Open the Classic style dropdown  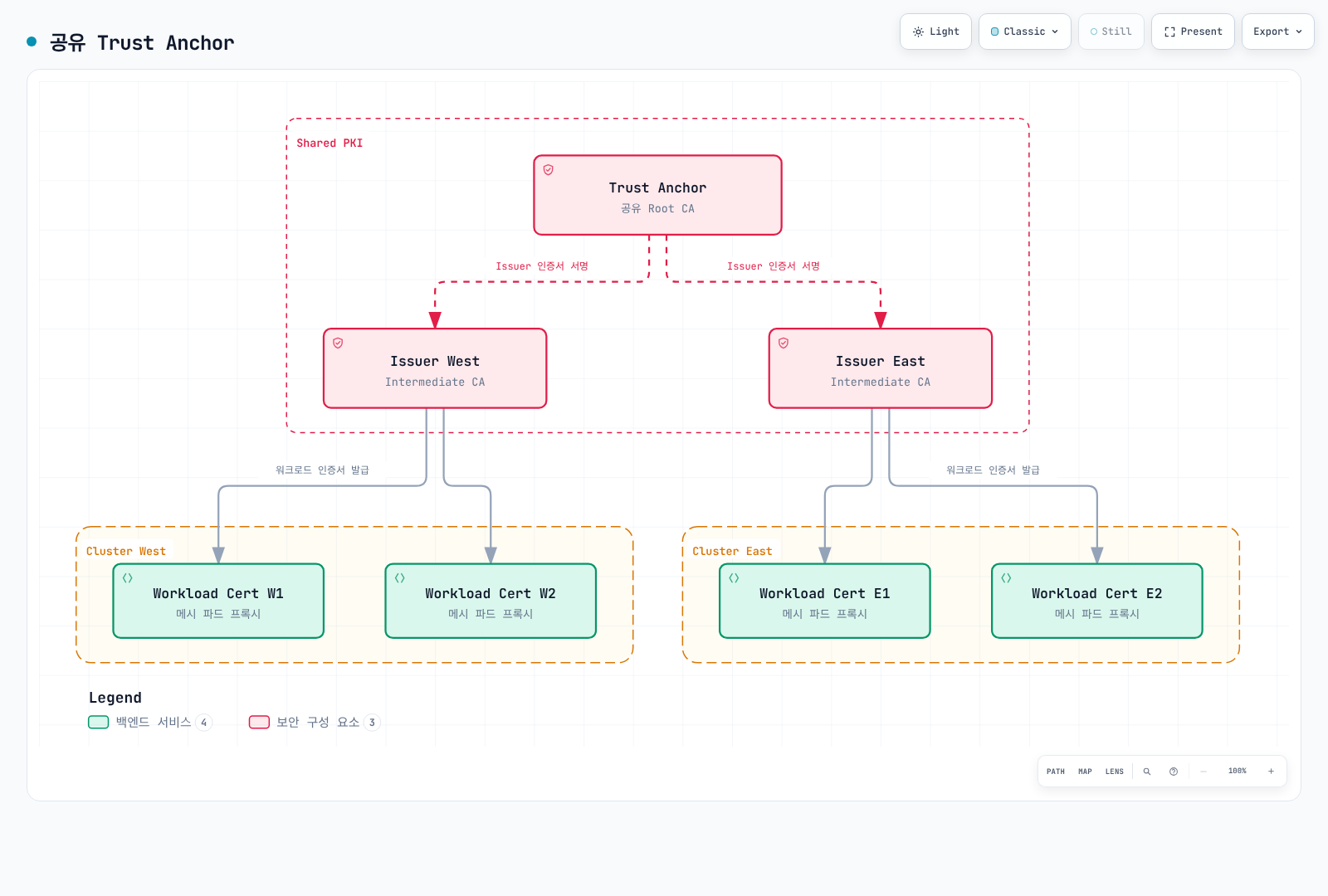click(x=1025, y=32)
